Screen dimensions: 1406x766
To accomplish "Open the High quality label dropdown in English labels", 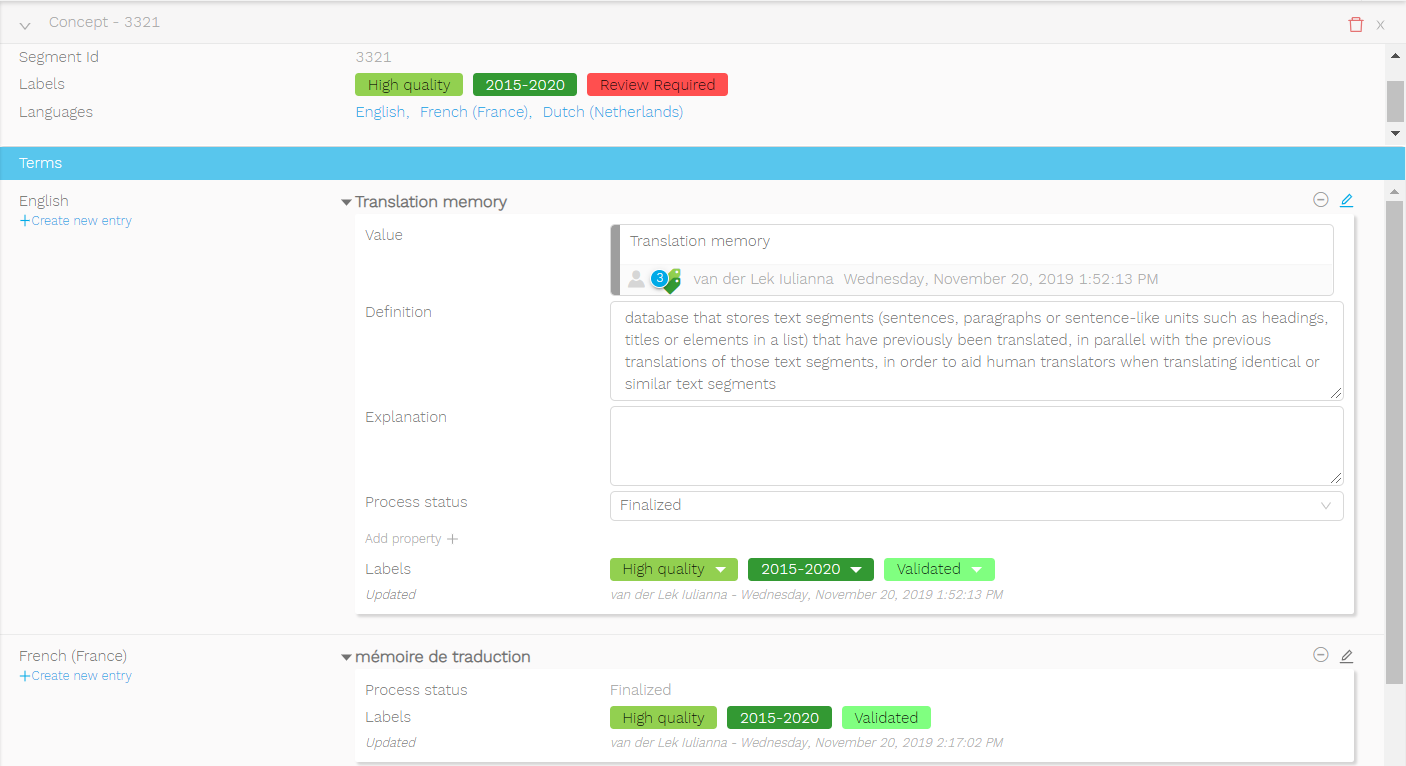I will [720, 570].
